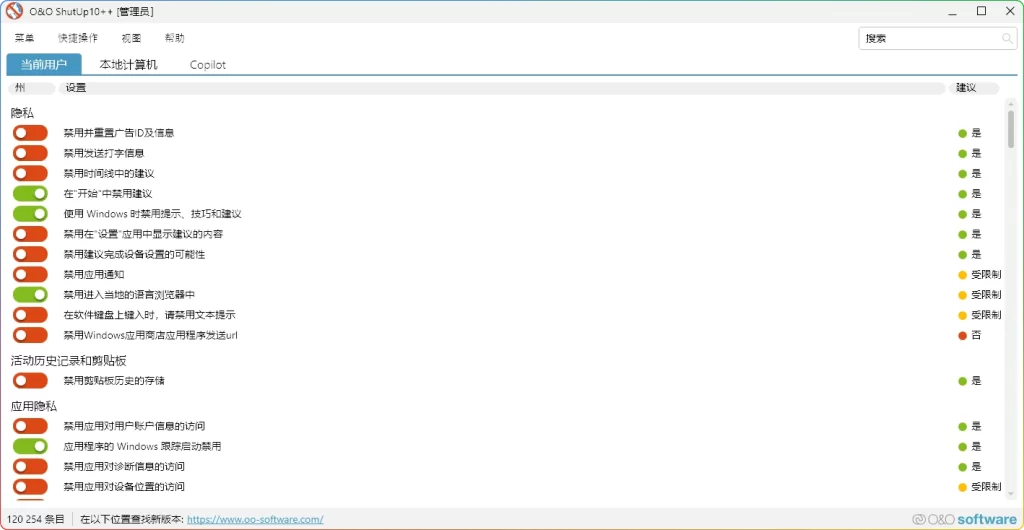This screenshot has width=1024, height=530.
Task: Switch to the Copilot tab
Action: click(208, 65)
